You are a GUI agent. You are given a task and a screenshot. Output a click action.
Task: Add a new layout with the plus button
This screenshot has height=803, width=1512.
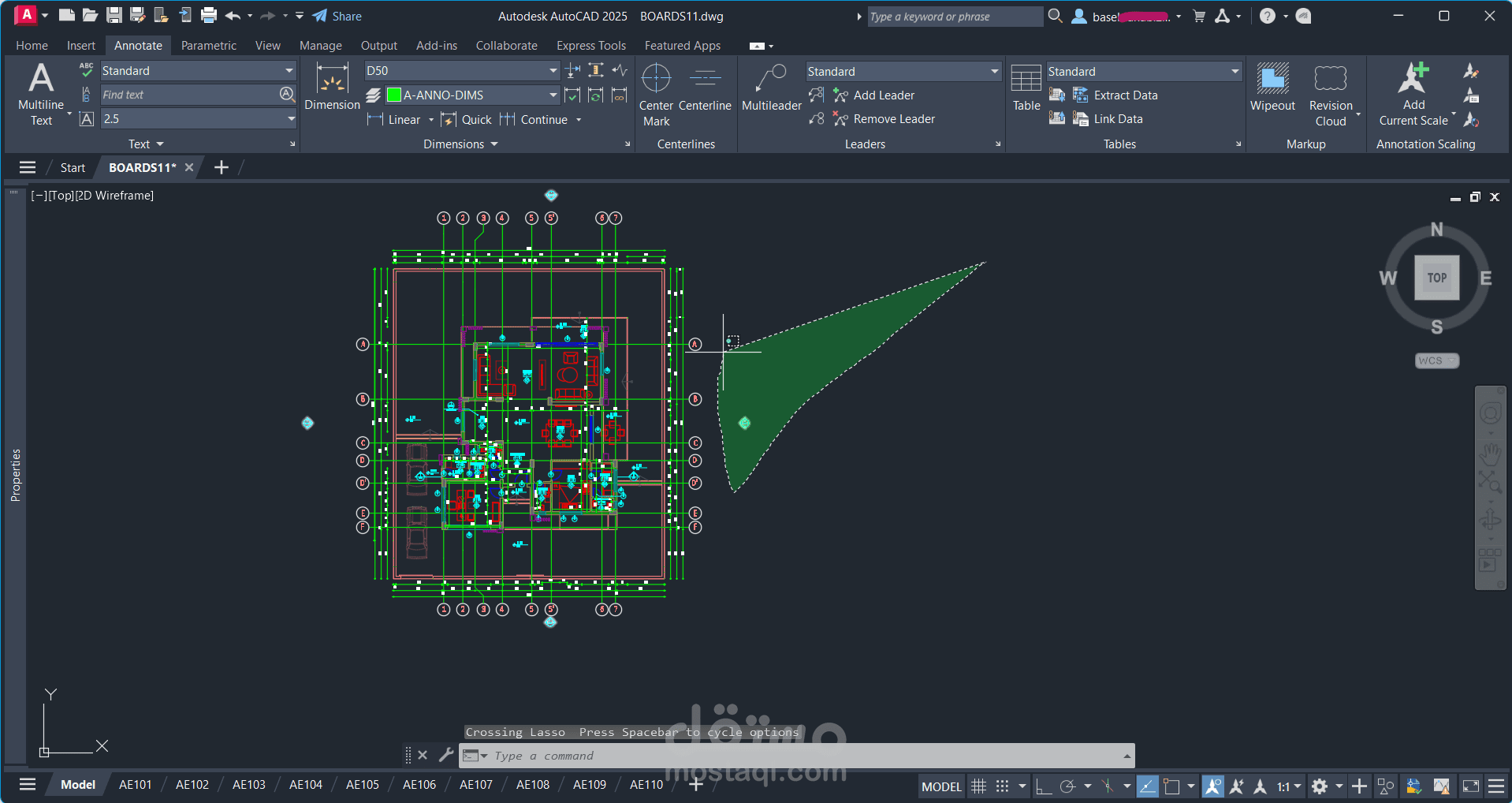point(695,784)
